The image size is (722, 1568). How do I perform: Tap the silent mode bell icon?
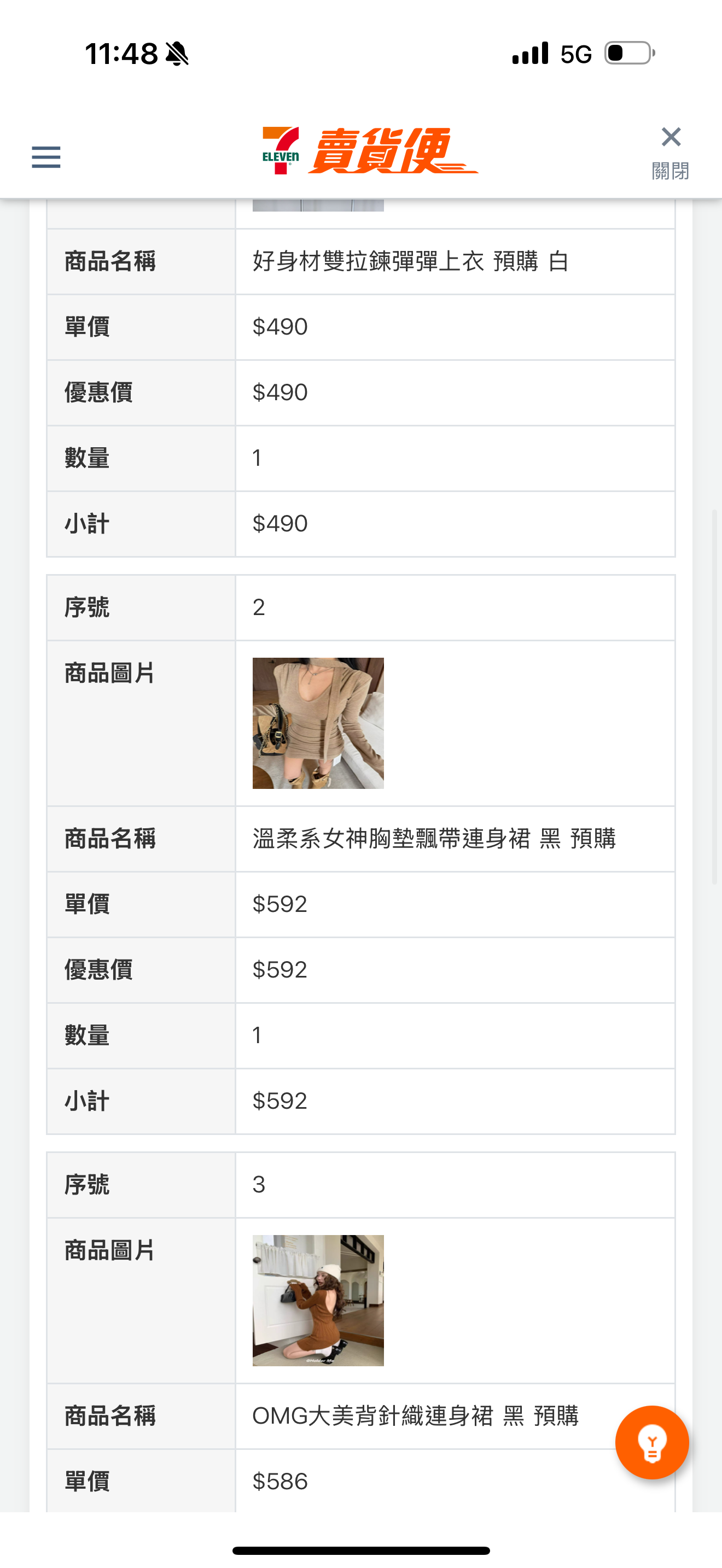click(177, 54)
